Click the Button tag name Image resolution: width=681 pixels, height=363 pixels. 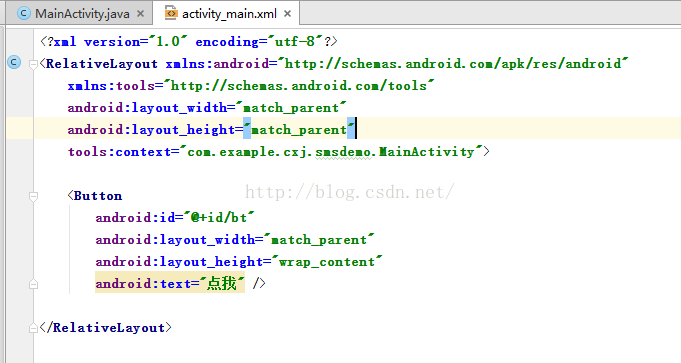(x=98, y=196)
